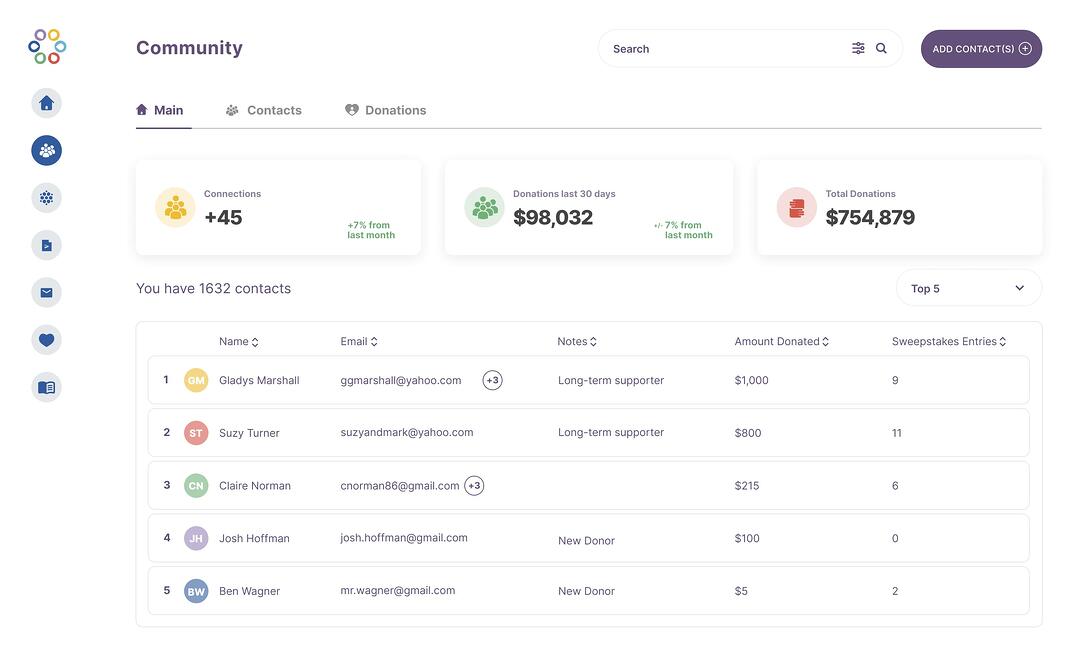Click the ST avatar for Suzy Turner

point(196,432)
